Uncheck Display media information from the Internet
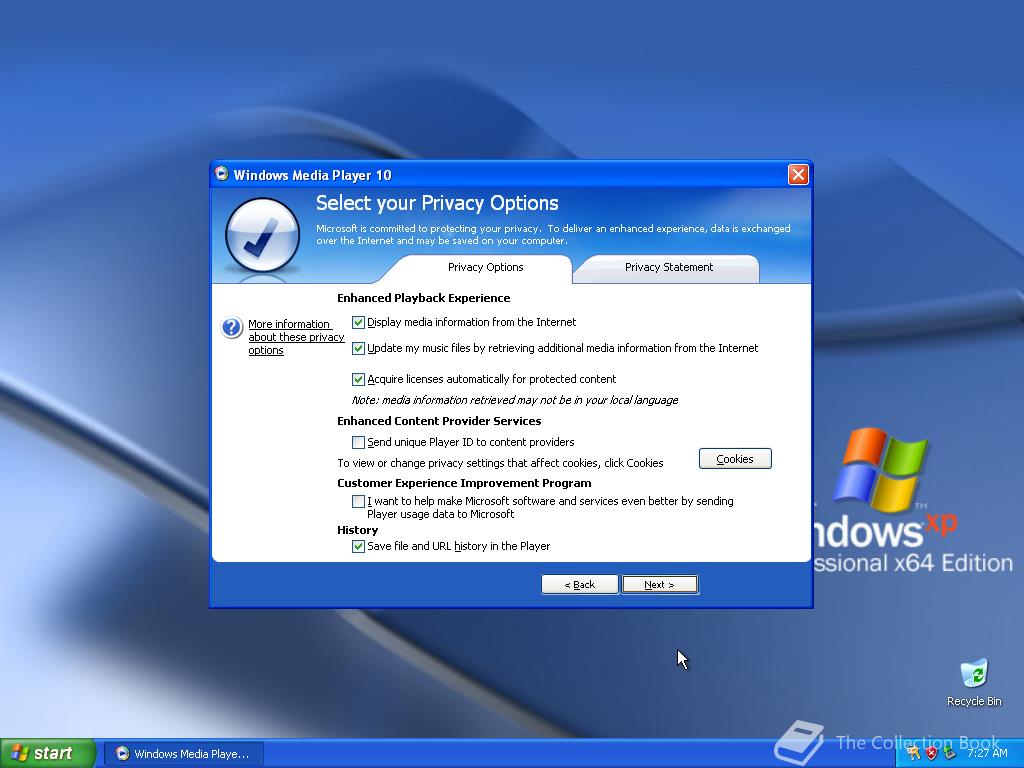 pyautogui.click(x=358, y=322)
